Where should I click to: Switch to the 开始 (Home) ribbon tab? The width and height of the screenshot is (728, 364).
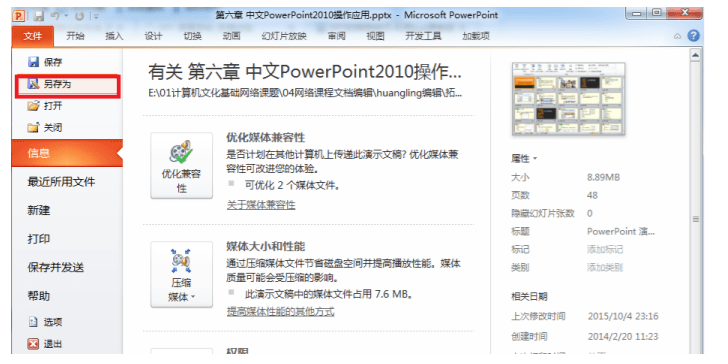(x=75, y=36)
